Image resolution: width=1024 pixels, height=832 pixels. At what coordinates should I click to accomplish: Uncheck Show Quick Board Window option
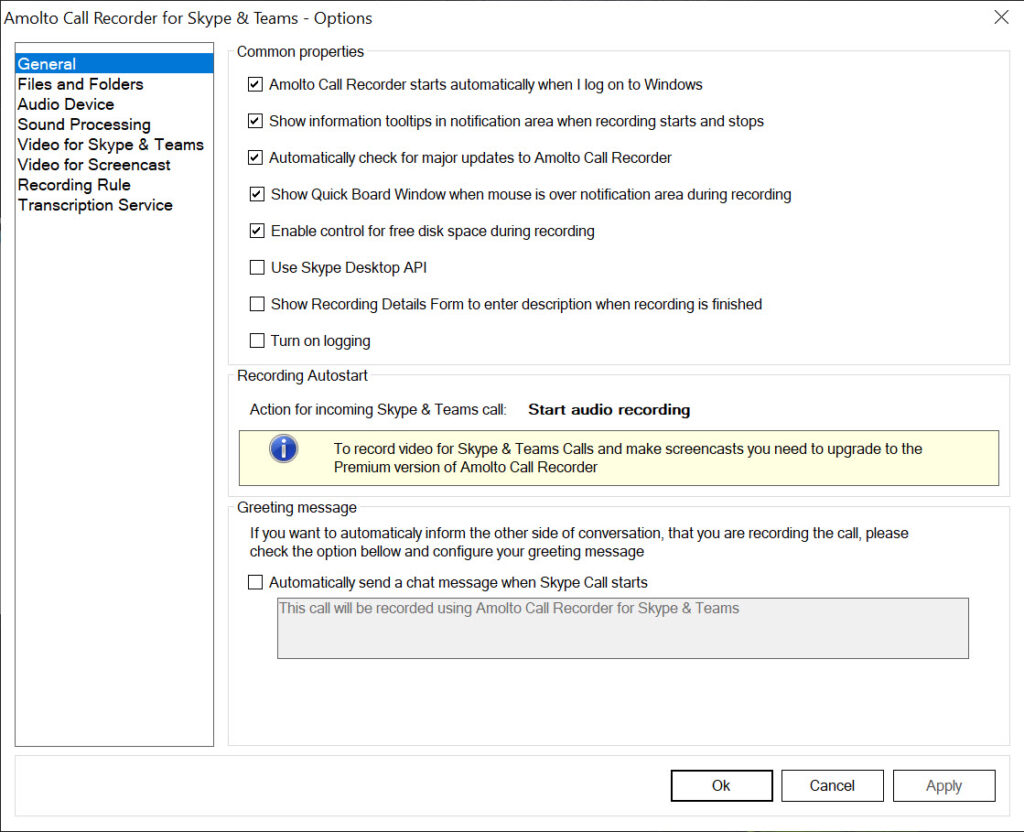tap(257, 194)
